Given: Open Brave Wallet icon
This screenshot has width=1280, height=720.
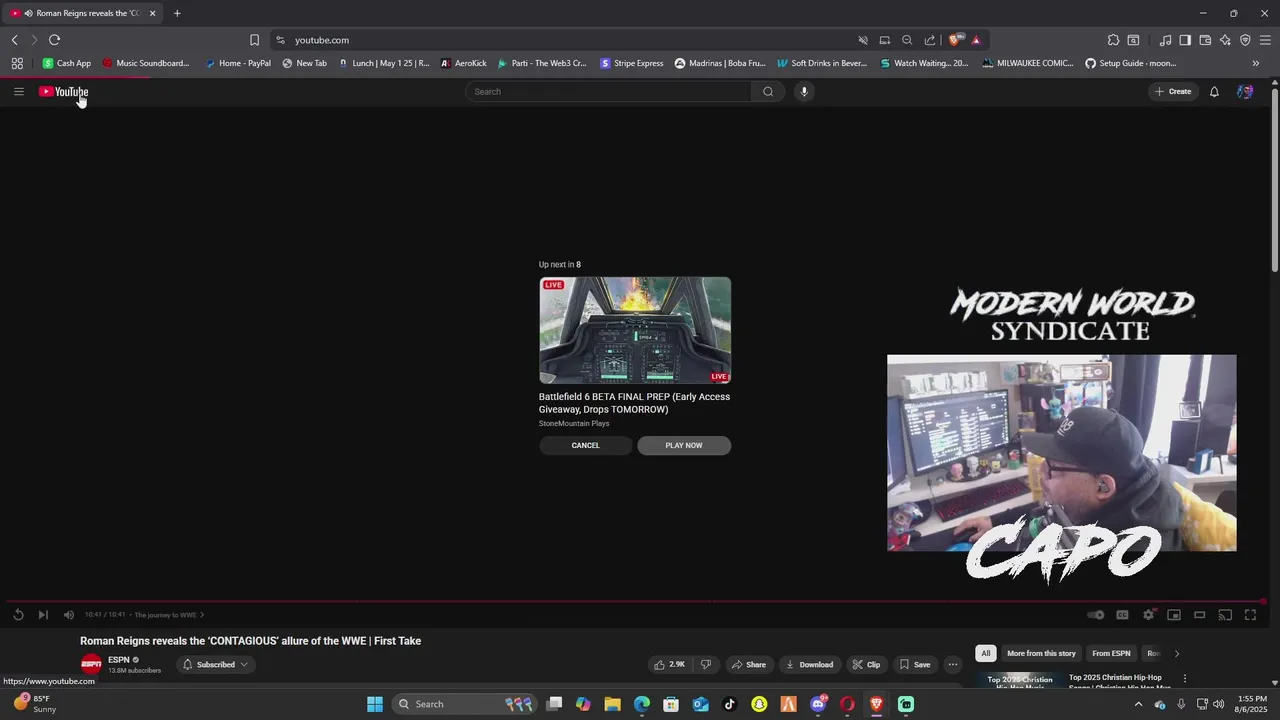Looking at the screenshot, I should tap(1205, 40).
